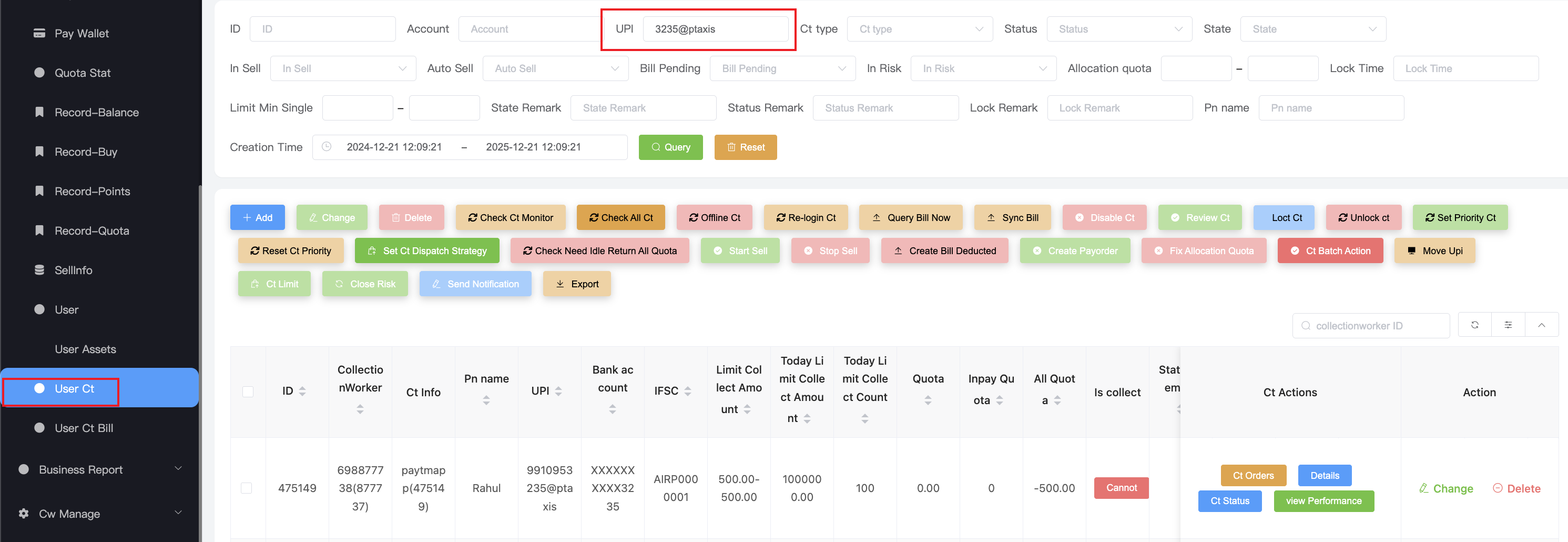This screenshot has height=542, width=1568.
Task: Sort the Quota column using its arrows
Action: pos(928,400)
